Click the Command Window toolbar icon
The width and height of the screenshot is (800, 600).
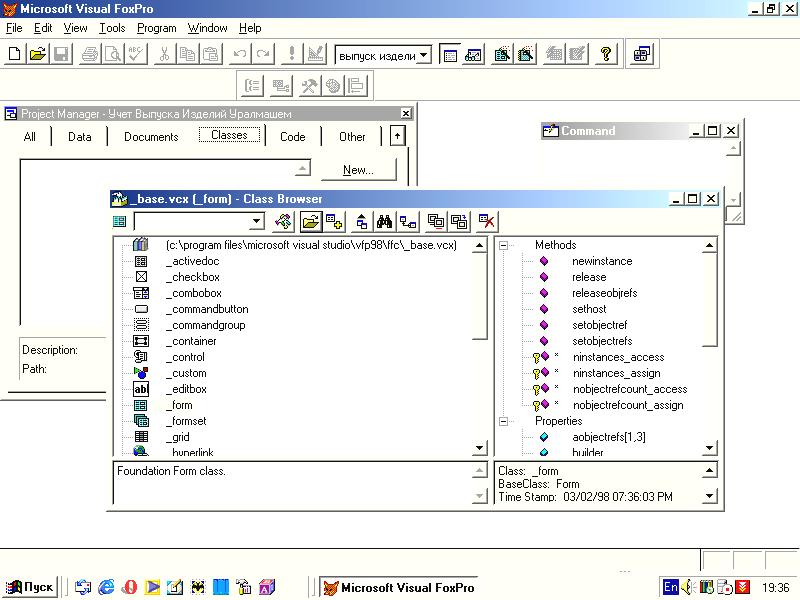[449, 54]
